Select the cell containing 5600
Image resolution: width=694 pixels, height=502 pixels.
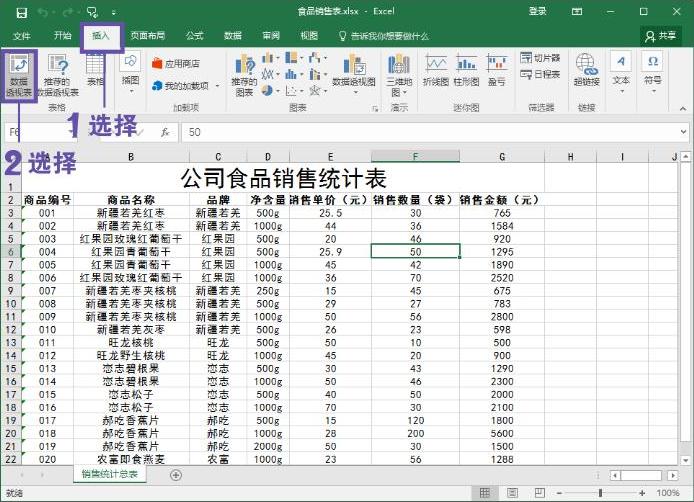[x=502, y=433]
